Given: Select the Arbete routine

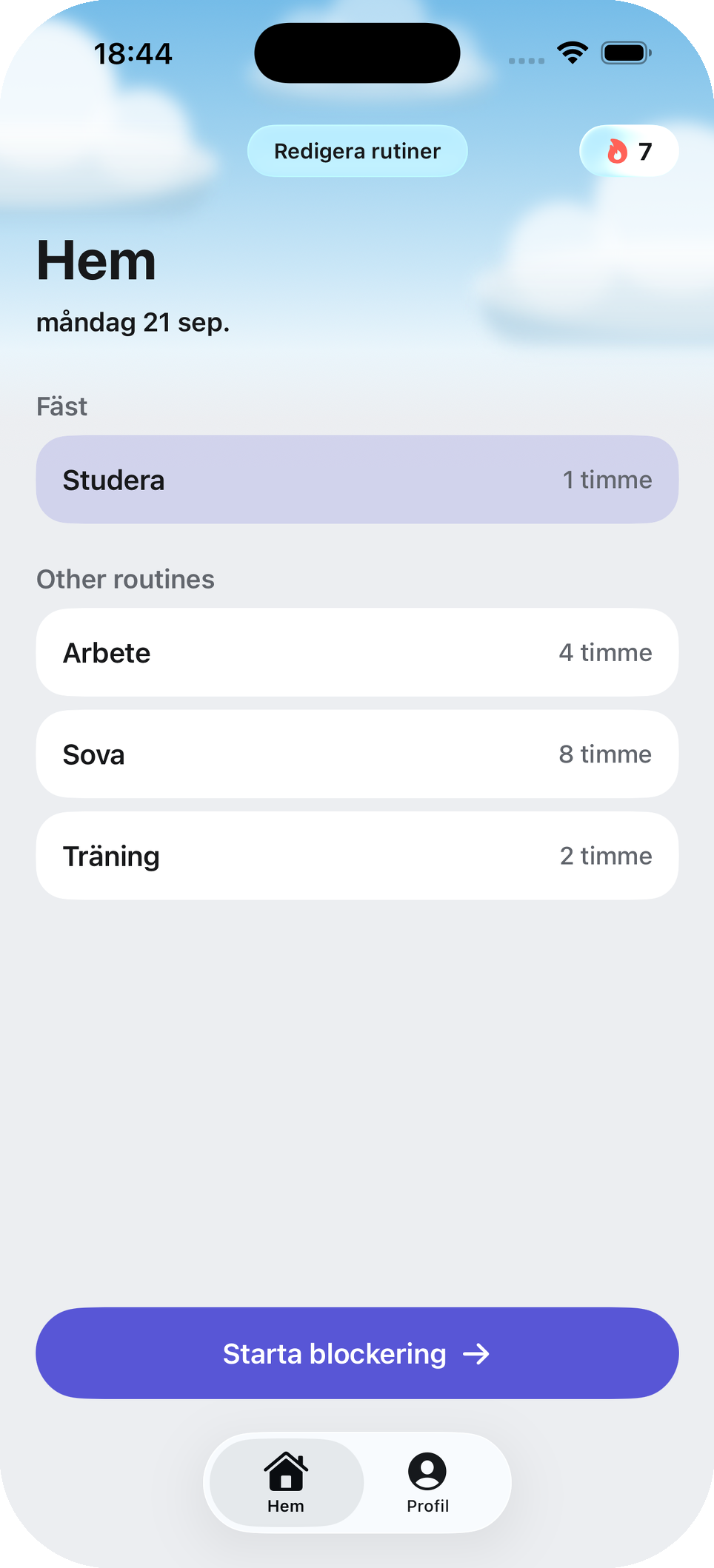Looking at the screenshot, I should (x=357, y=652).
